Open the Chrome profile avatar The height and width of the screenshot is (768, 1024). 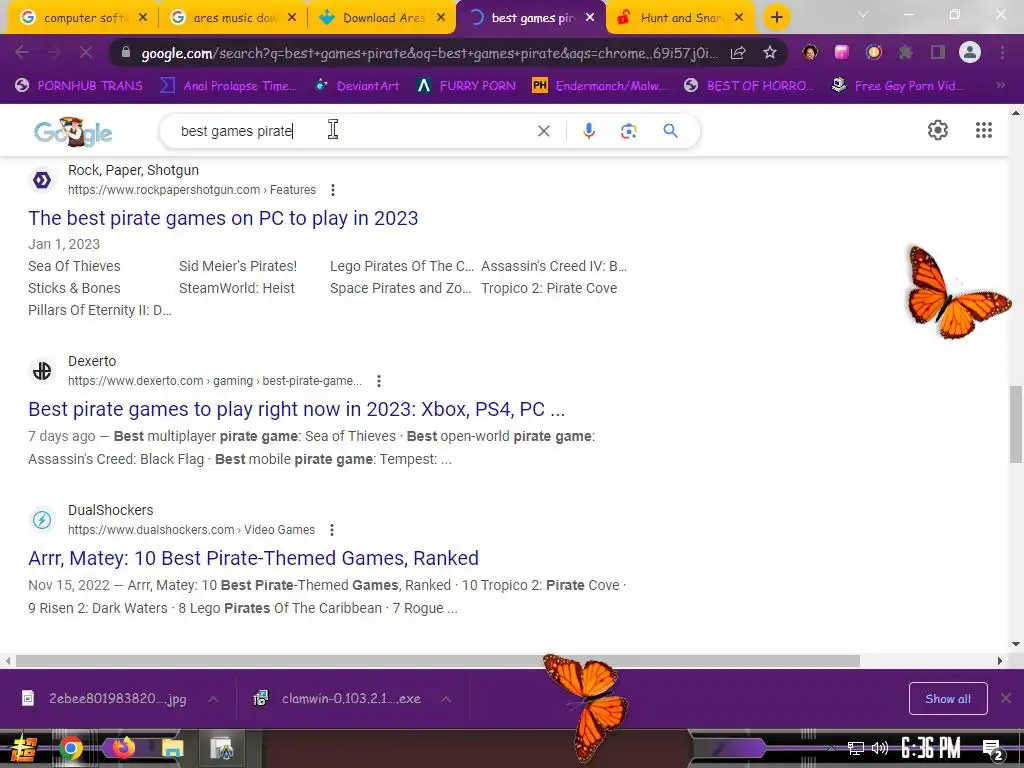click(x=970, y=52)
